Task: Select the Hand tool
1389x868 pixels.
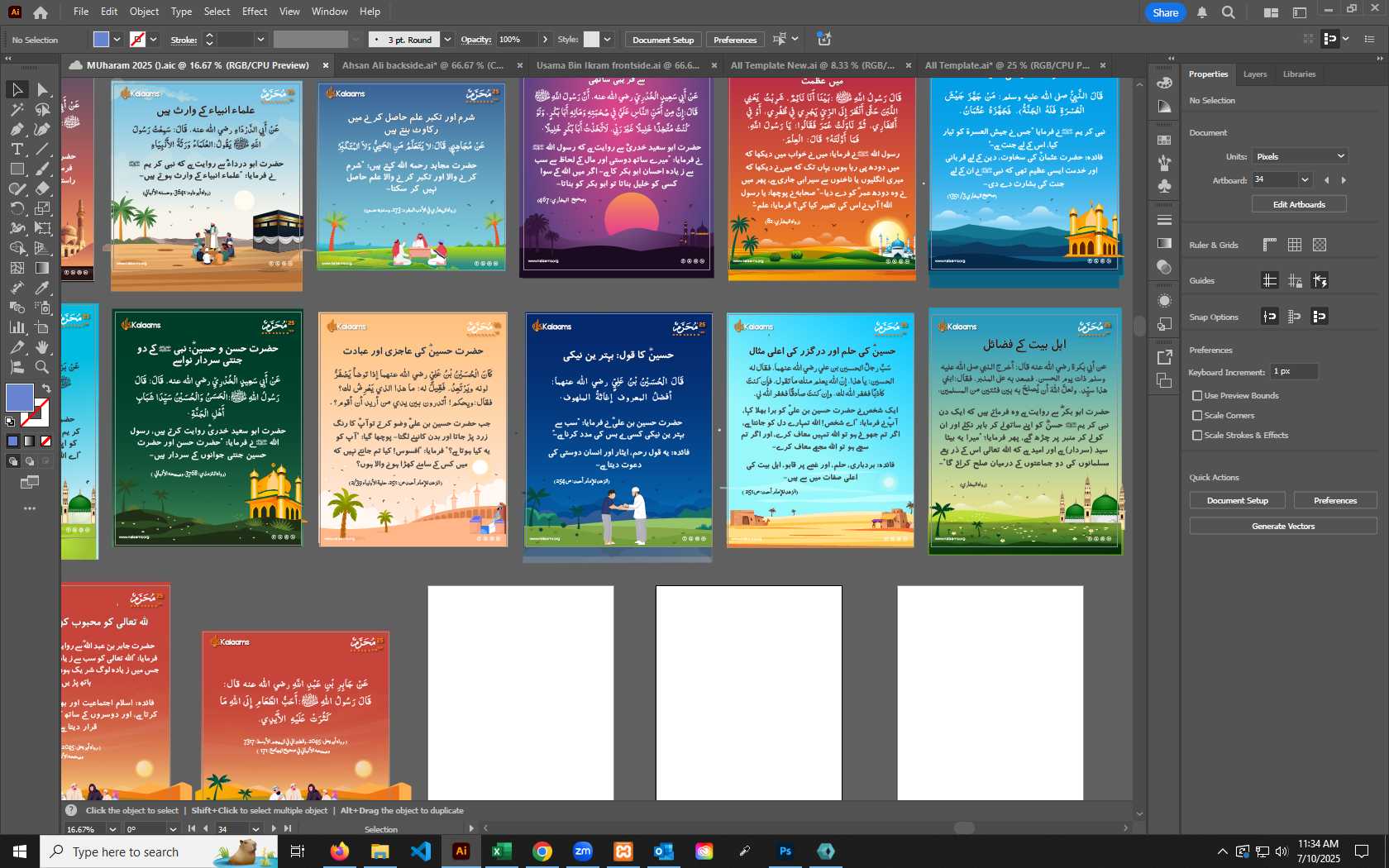Action: [x=42, y=347]
